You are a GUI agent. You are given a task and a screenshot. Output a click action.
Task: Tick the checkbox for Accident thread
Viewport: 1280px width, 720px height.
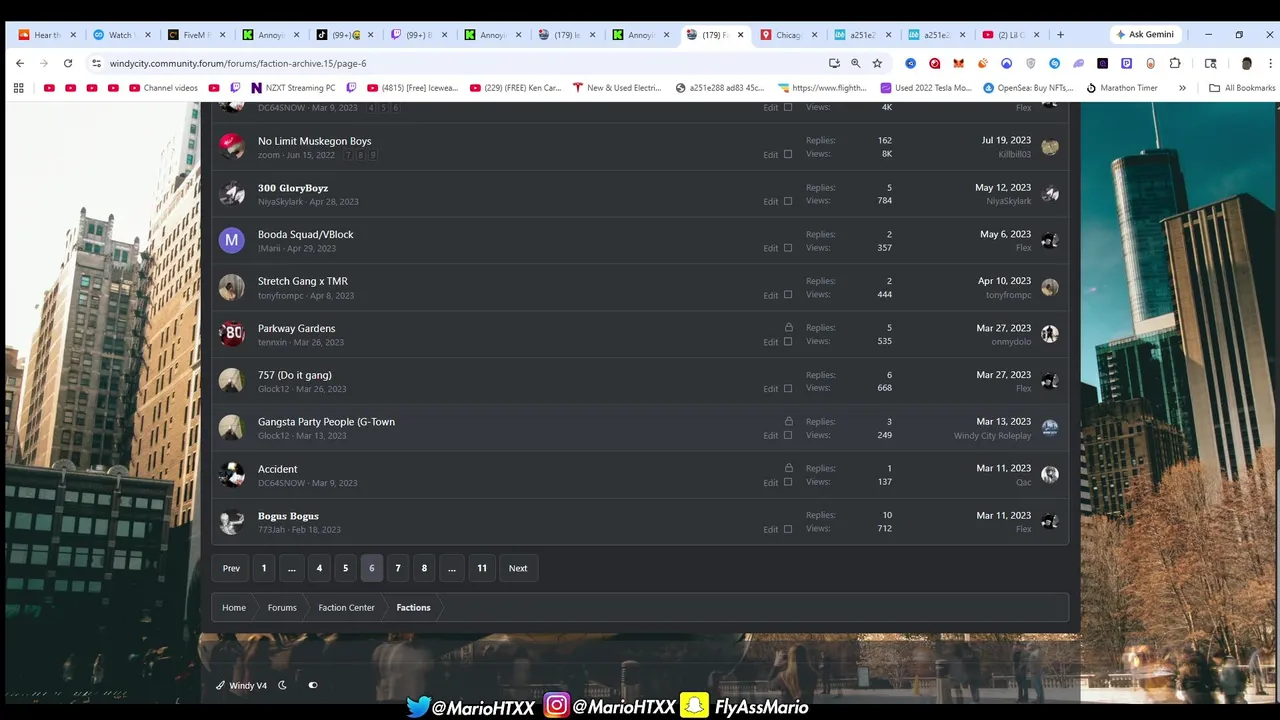tap(788, 482)
